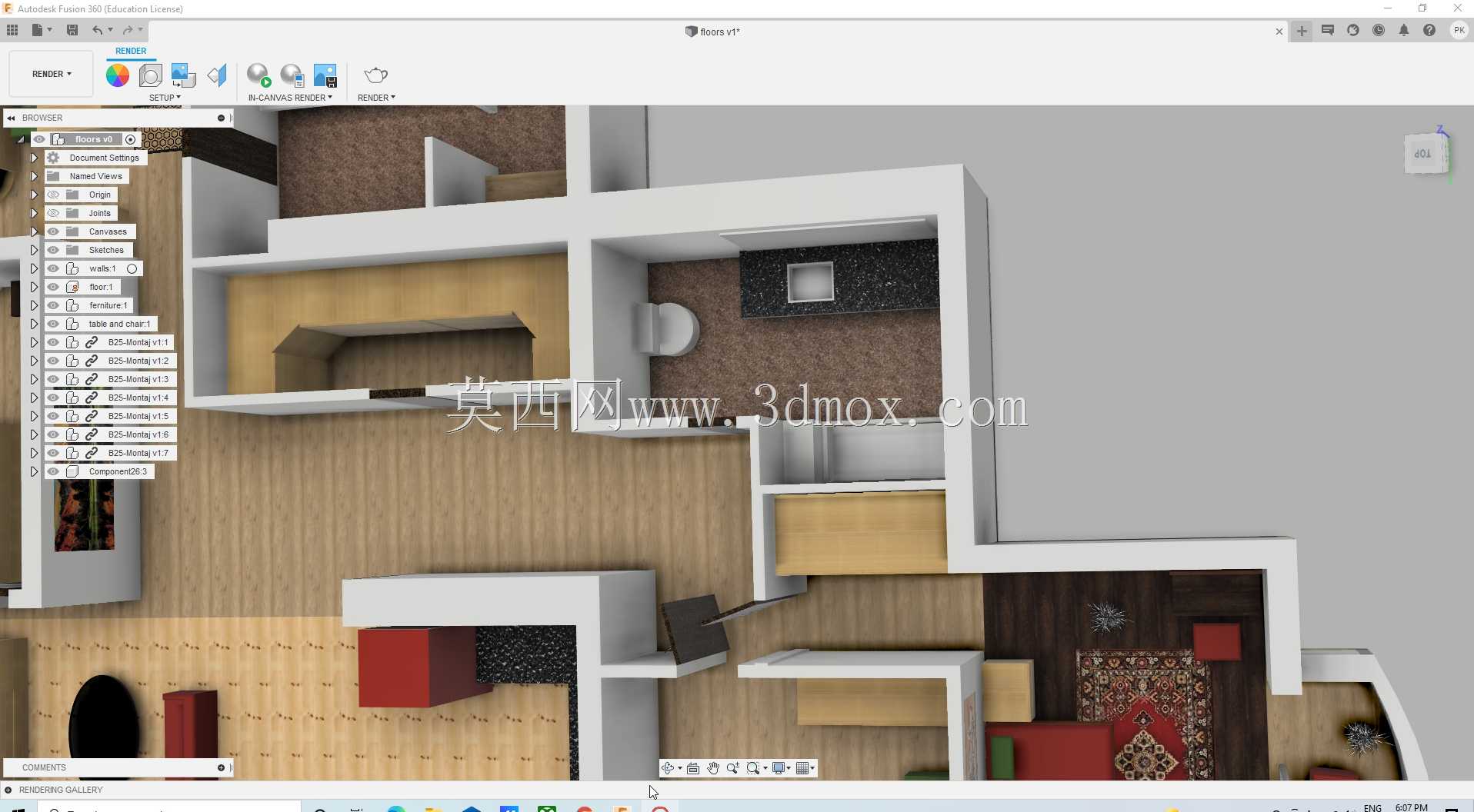Click the TOP face of view cube
Image resolution: width=1474 pixels, height=812 pixels.
point(1424,154)
